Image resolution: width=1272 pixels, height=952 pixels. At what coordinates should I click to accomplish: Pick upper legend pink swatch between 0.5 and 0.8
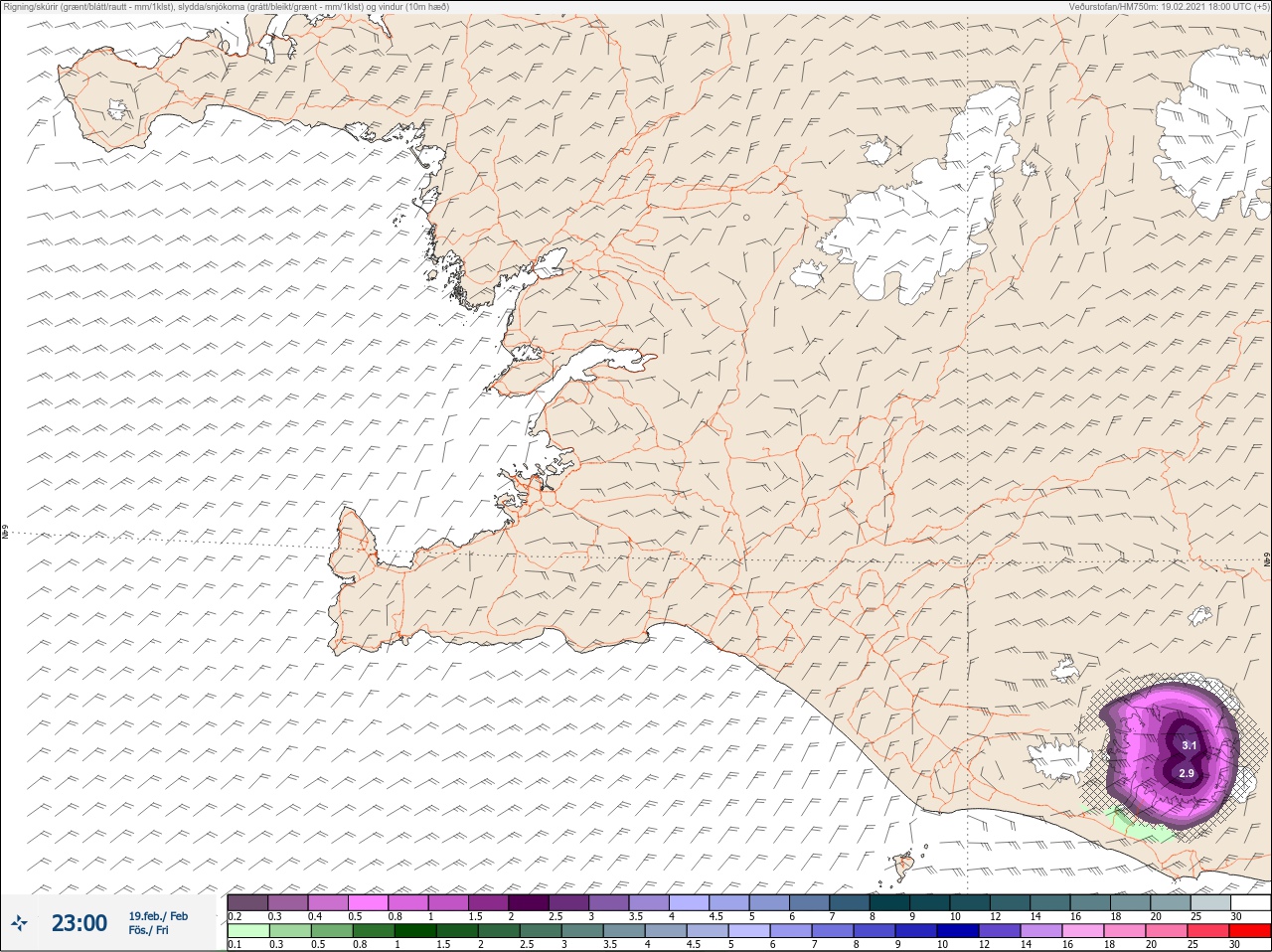(368, 902)
